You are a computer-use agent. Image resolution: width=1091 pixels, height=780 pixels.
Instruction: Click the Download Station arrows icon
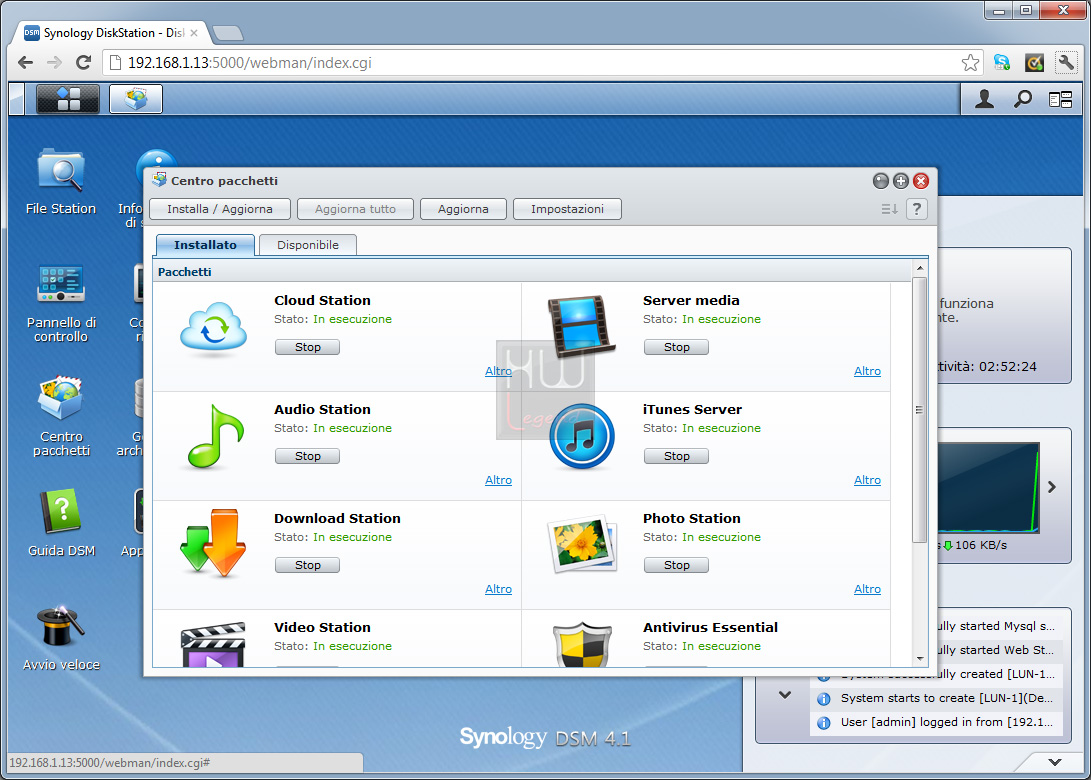point(213,543)
